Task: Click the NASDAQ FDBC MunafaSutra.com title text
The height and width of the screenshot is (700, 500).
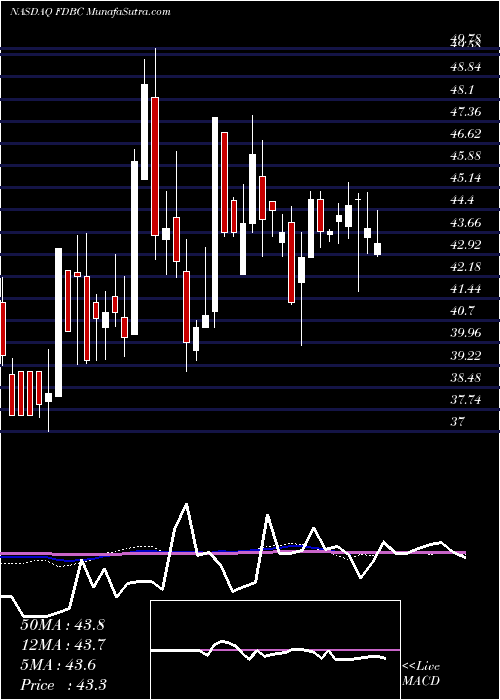Action: [x=89, y=12]
